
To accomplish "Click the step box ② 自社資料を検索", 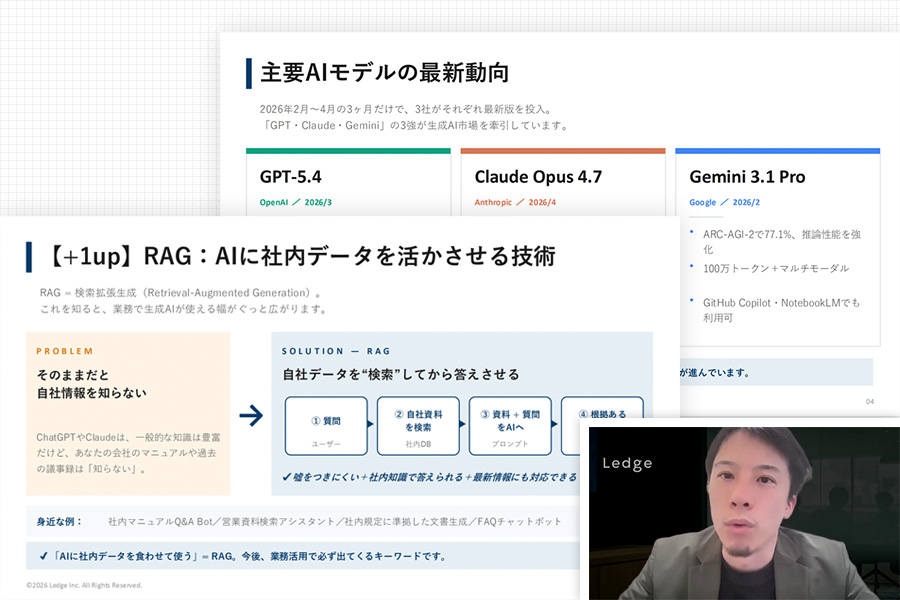I will [x=418, y=425].
